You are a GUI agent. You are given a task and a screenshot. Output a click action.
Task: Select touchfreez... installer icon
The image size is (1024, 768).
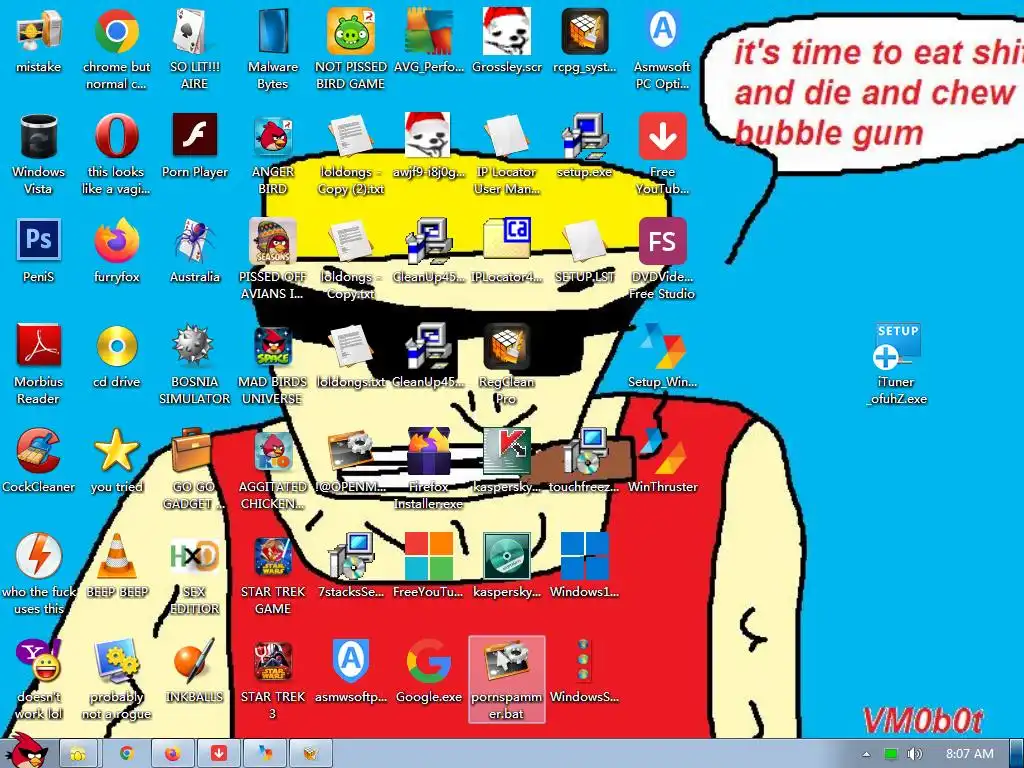point(584,451)
